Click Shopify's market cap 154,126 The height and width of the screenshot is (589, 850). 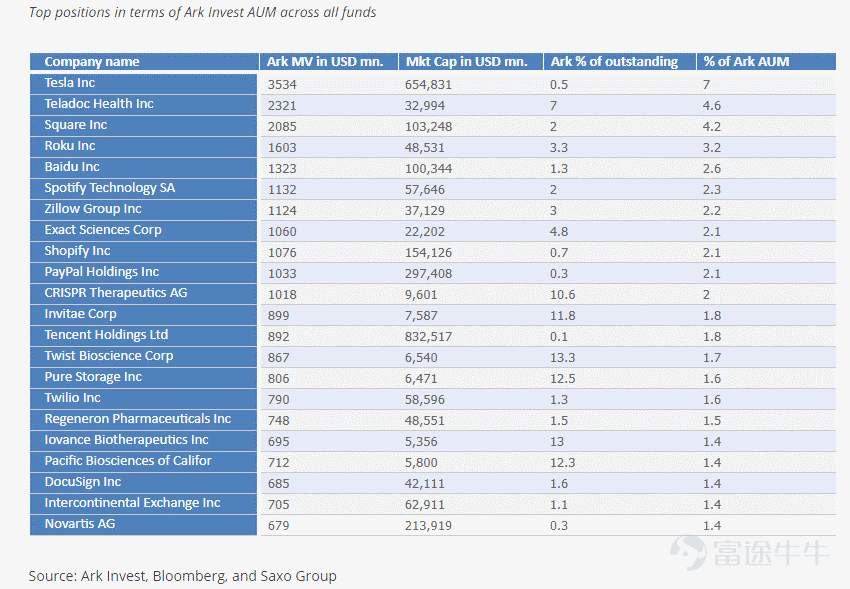click(x=428, y=253)
